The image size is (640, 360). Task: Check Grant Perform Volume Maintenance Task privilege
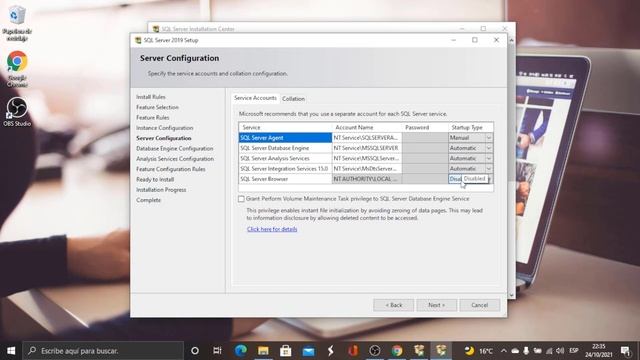pyautogui.click(x=241, y=199)
